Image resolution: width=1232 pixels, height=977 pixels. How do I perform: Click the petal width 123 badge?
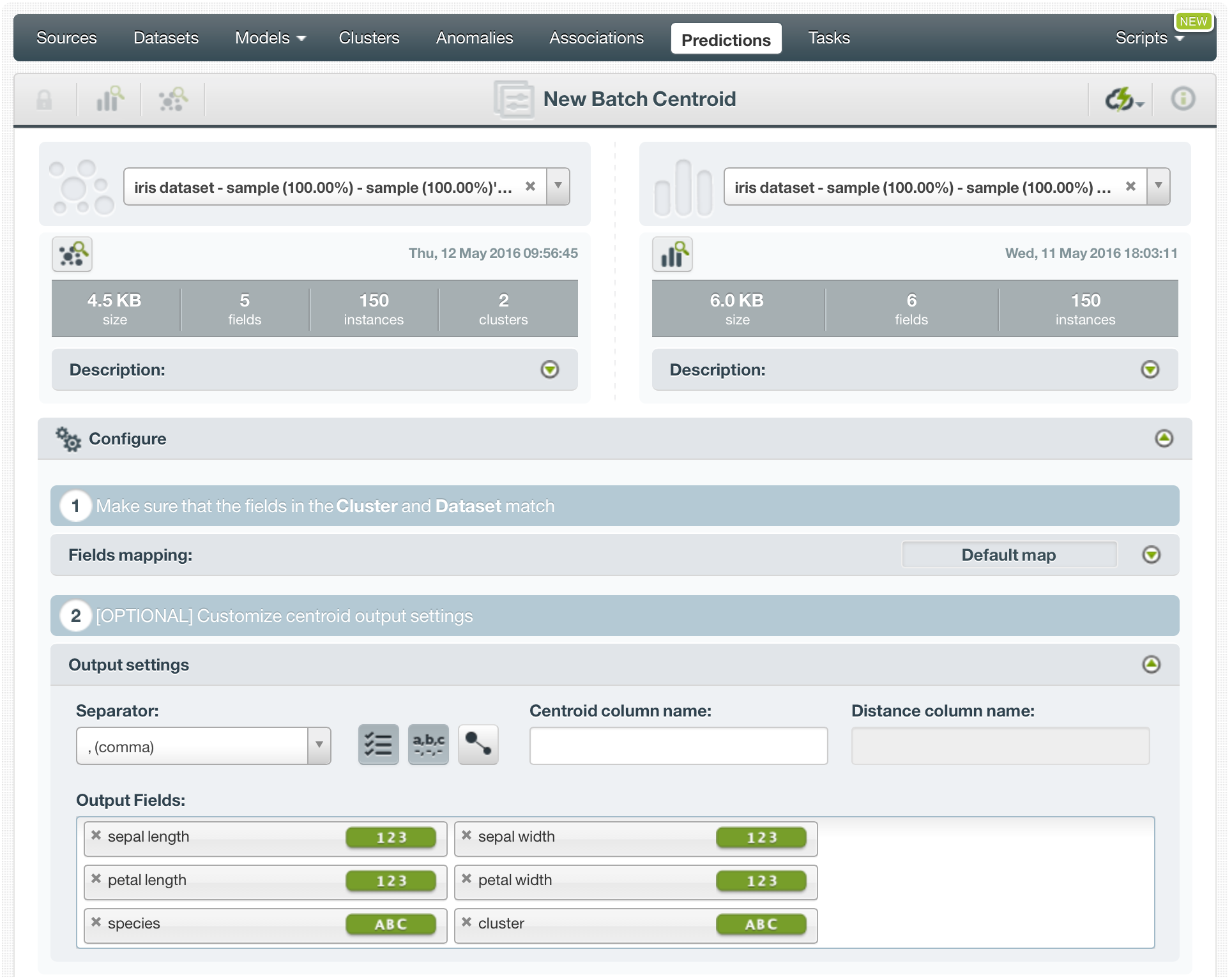coord(761,881)
